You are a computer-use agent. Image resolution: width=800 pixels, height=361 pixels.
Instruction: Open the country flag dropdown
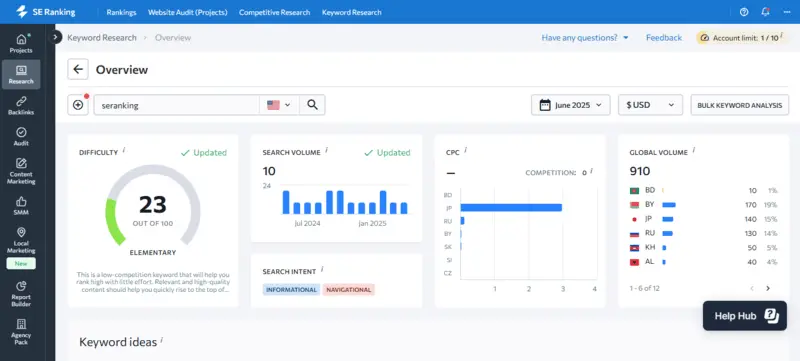279,105
